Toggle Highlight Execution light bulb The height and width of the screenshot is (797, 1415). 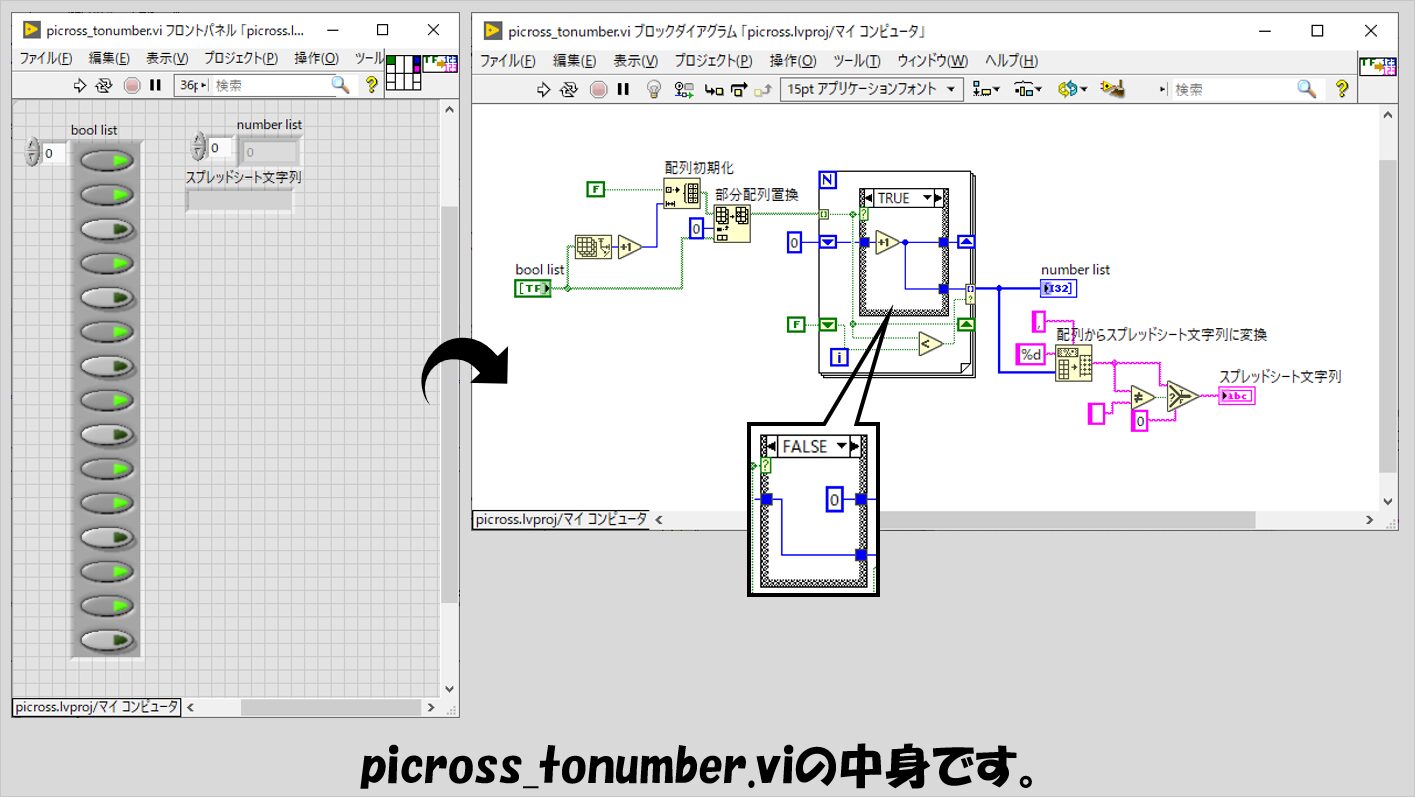(654, 89)
